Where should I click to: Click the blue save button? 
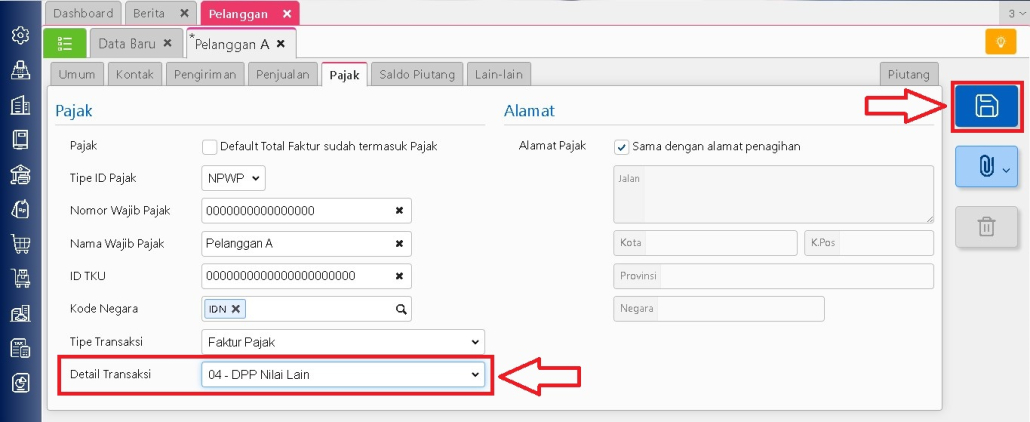click(x=986, y=106)
